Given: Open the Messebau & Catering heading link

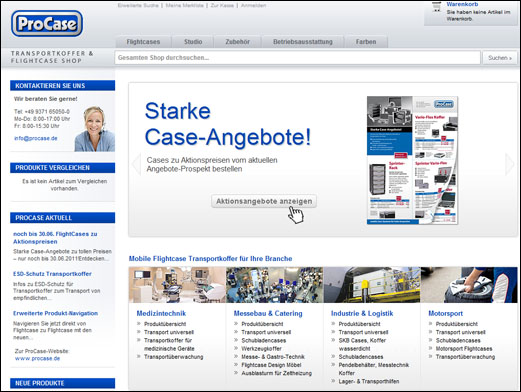Looking at the screenshot, I should [x=268, y=313].
